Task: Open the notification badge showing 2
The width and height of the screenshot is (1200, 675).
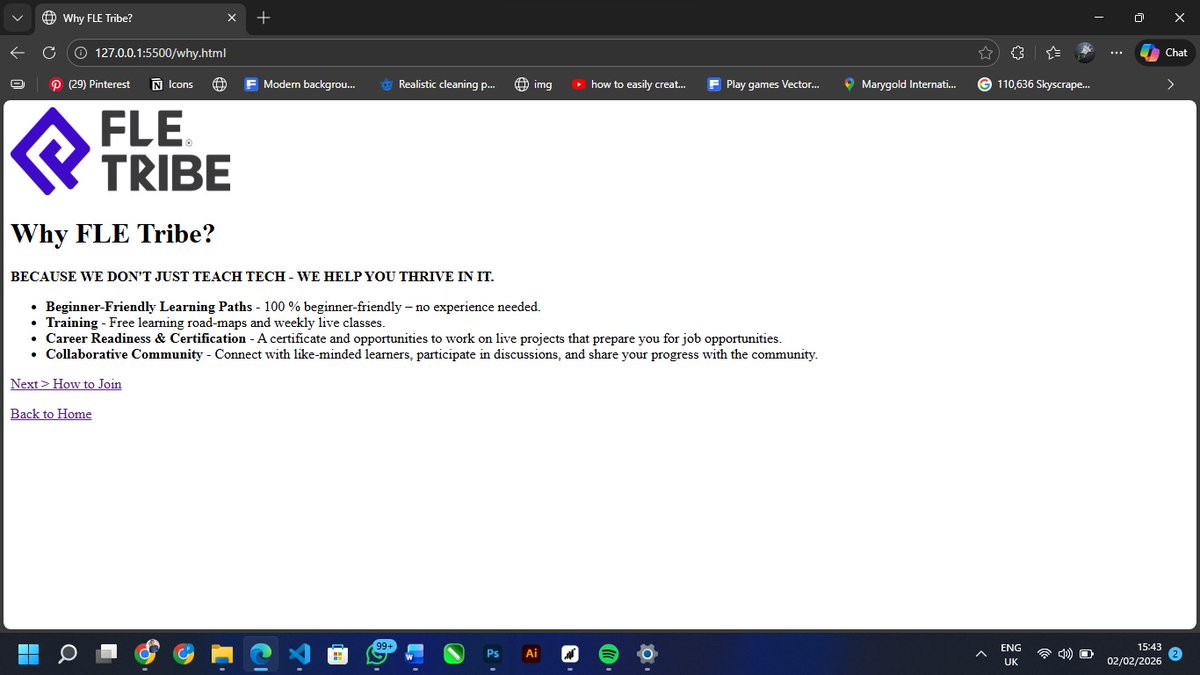Action: tap(1176, 653)
